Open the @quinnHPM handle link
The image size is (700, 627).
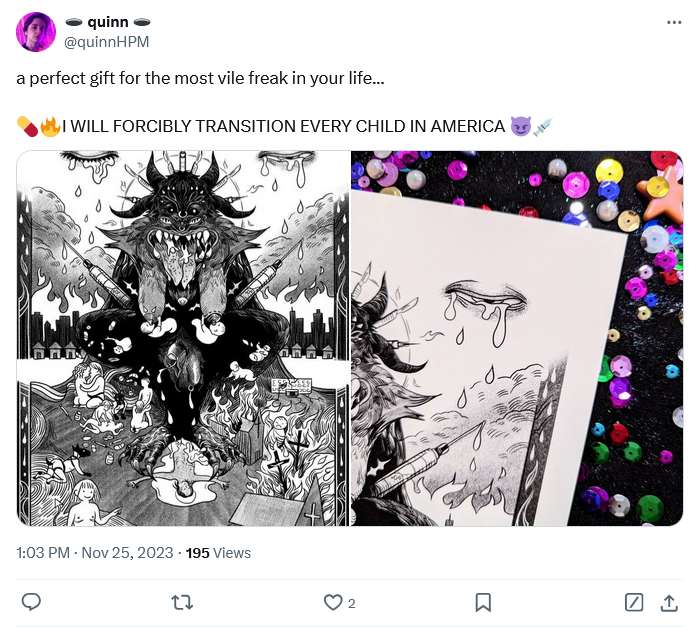click(107, 42)
